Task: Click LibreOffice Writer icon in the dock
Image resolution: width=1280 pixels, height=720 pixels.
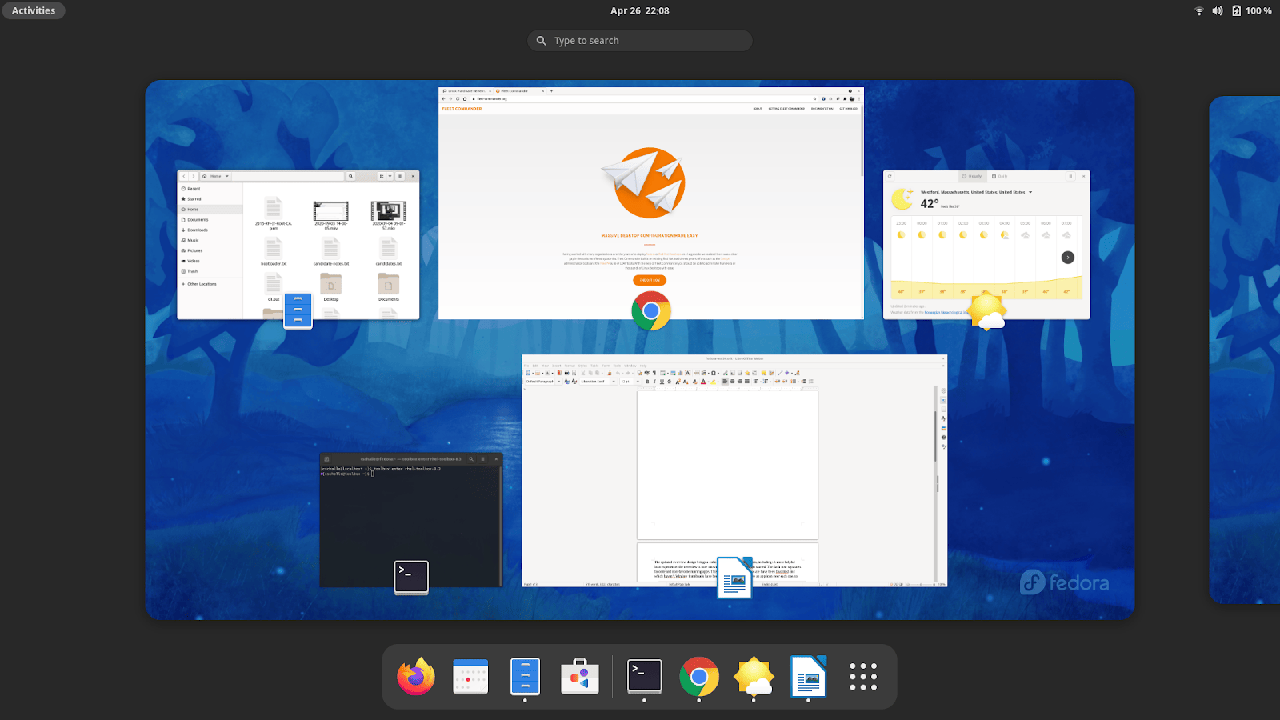Action: [x=808, y=677]
